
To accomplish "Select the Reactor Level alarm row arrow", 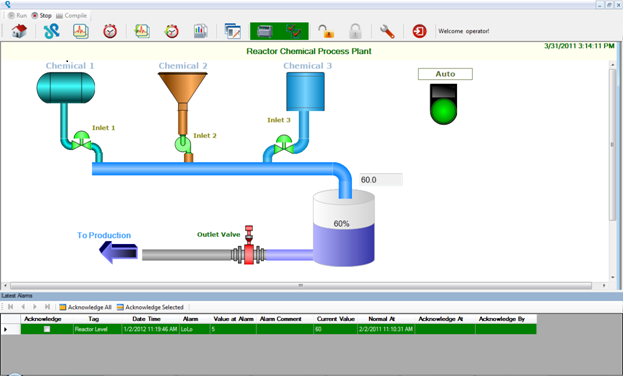I will (6, 329).
